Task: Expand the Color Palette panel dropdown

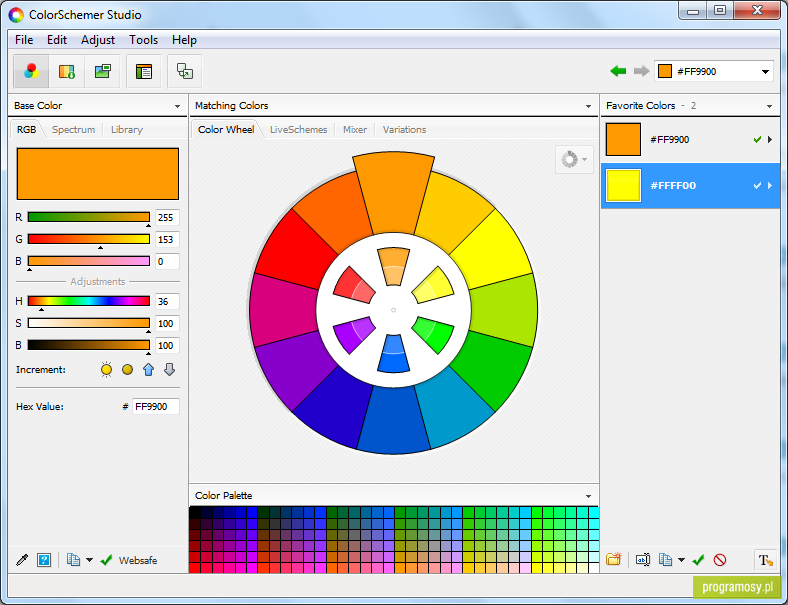Action: (588, 496)
